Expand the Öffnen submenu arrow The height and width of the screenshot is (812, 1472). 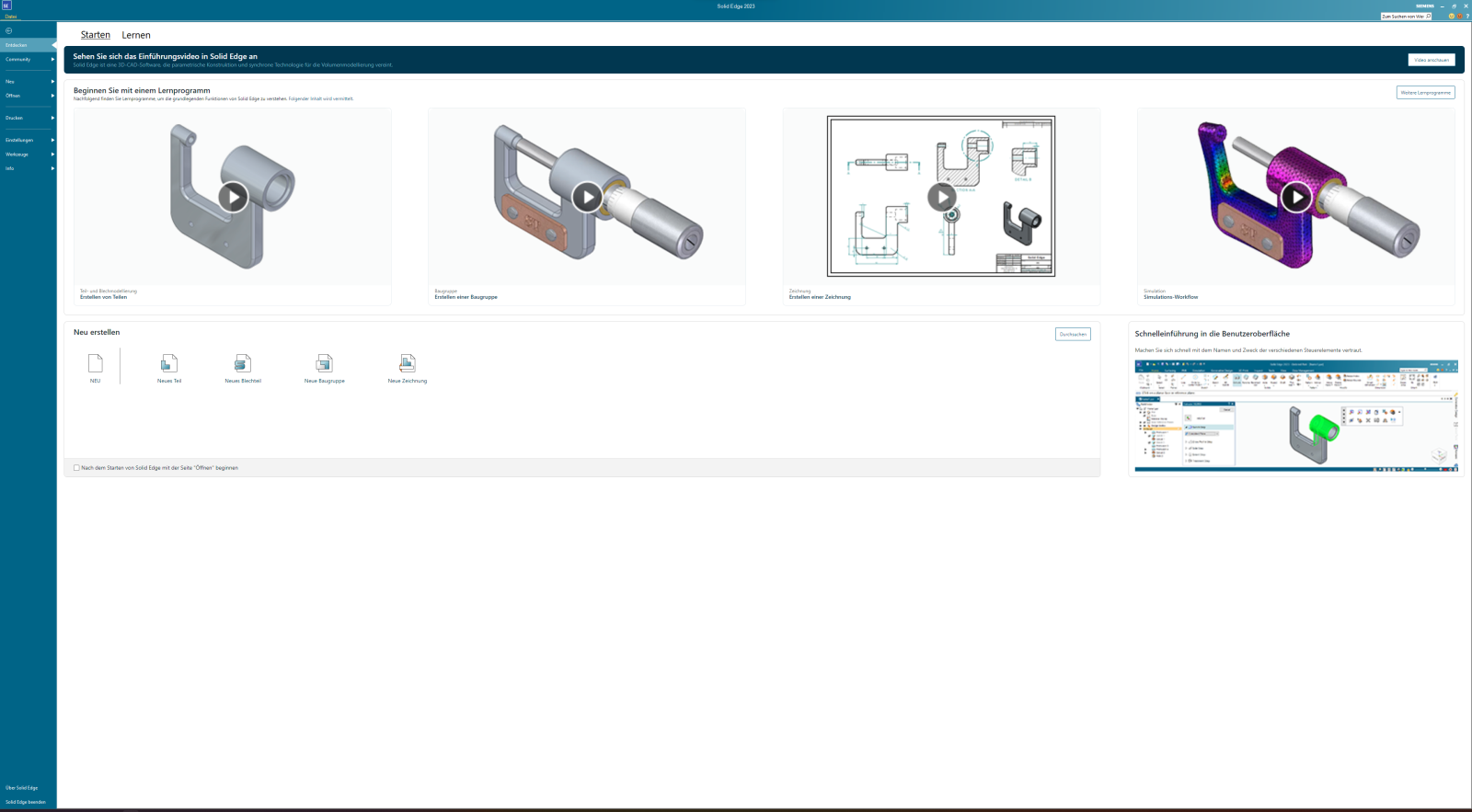click(x=52, y=96)
